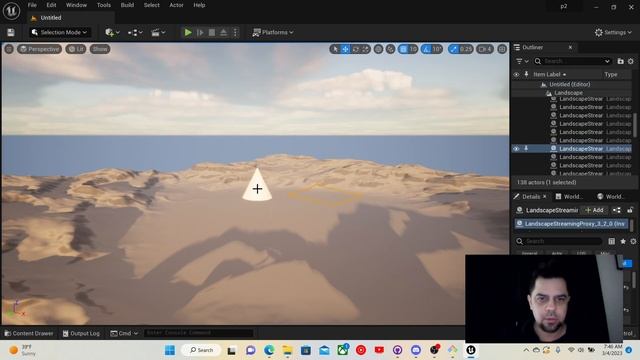Toggle the Details panel lock icon
Screen dimensions: 640x360
[630, 210]
